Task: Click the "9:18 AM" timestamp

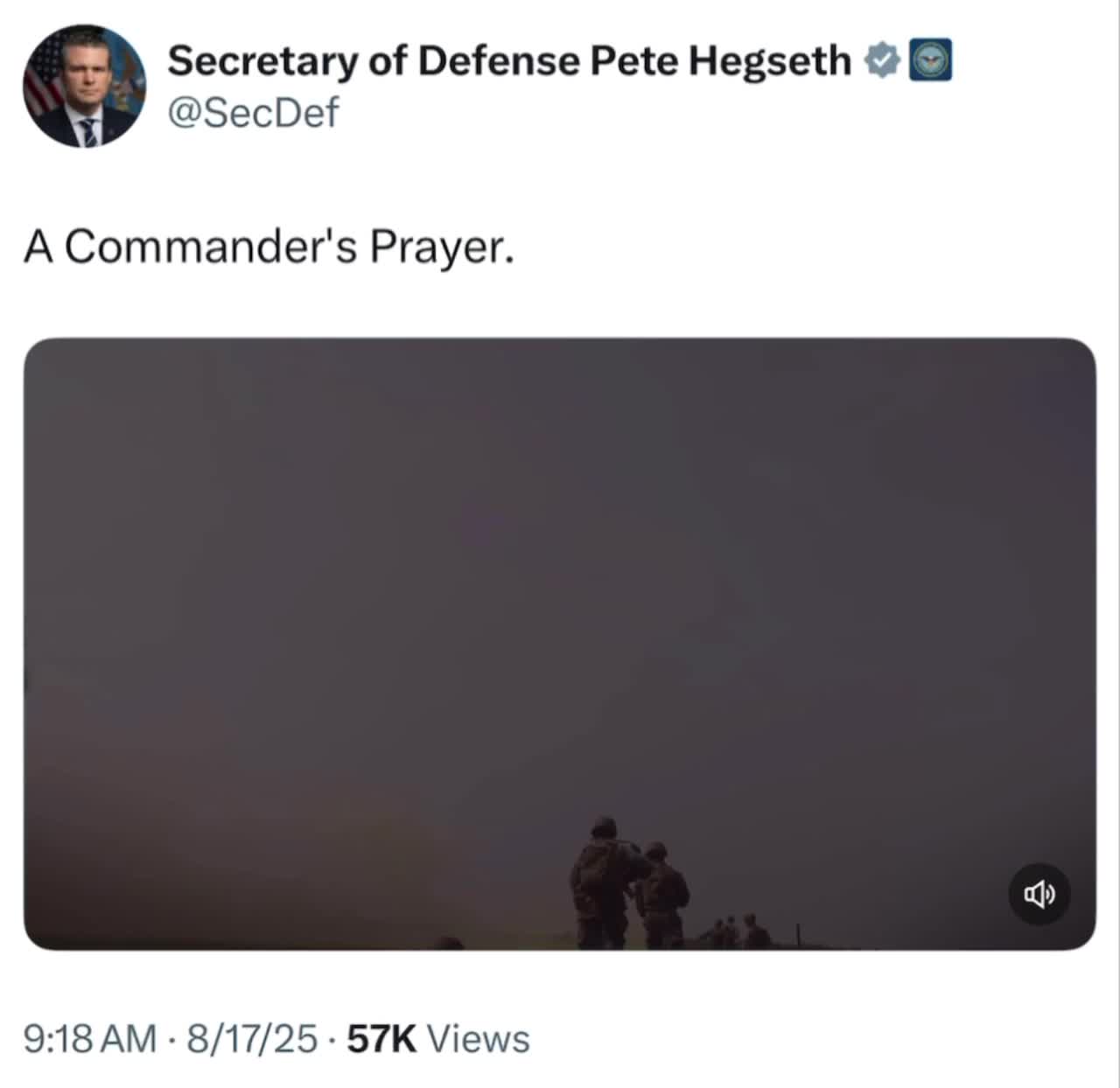Action: (90, 1039)
